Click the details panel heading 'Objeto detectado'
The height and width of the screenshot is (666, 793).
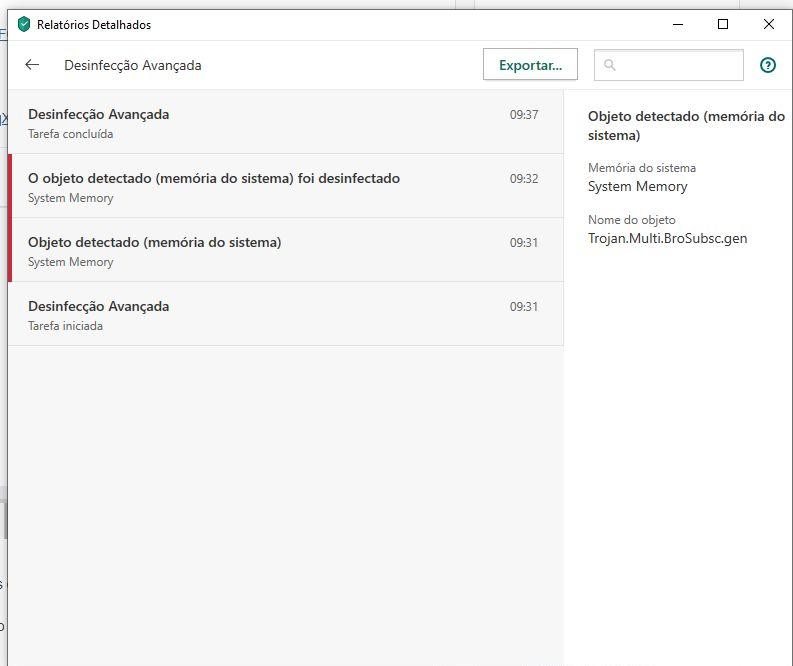point(686,125)
